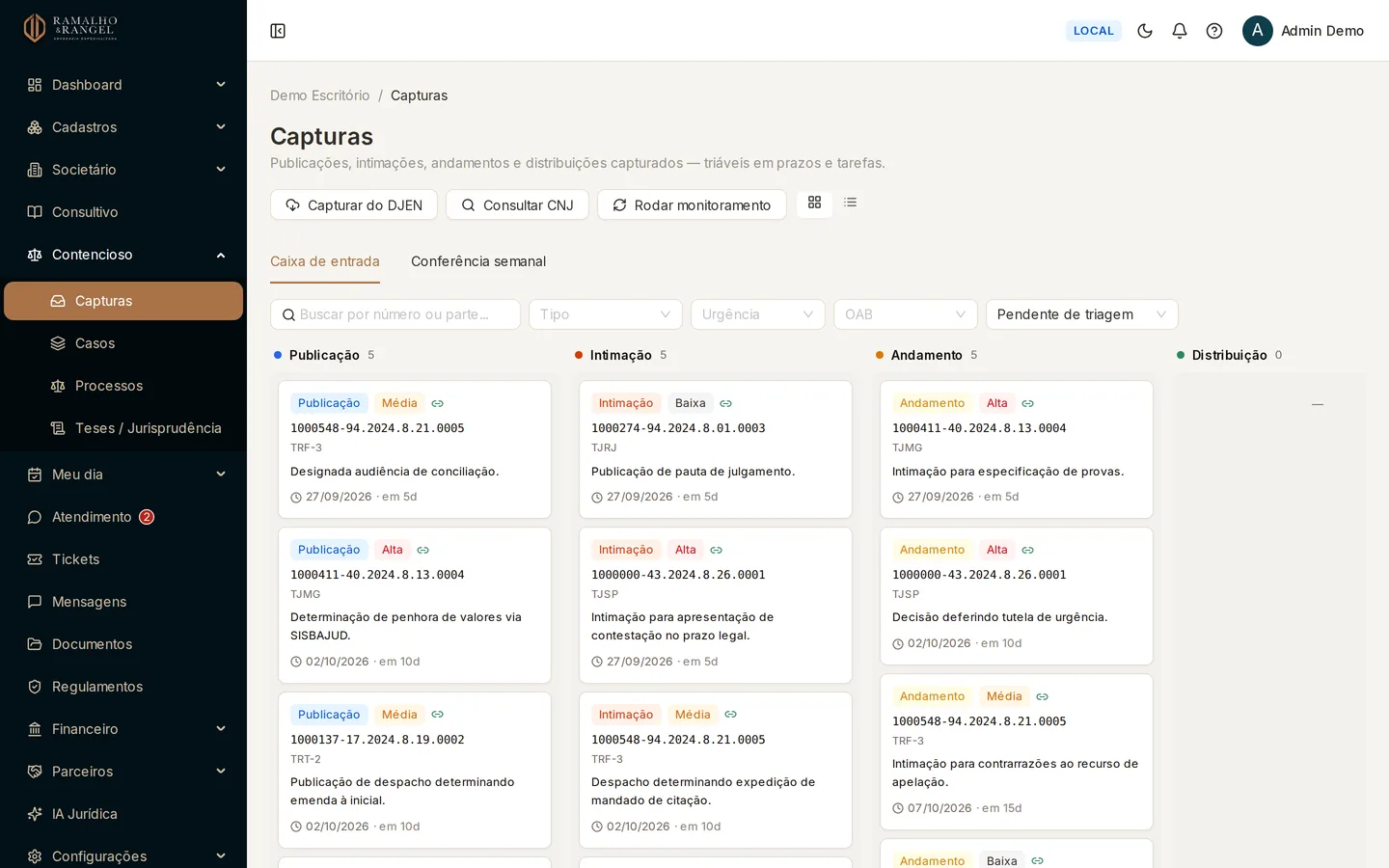
Task: Click the Atendimento badge showing 2
Action: click(147, 517)
